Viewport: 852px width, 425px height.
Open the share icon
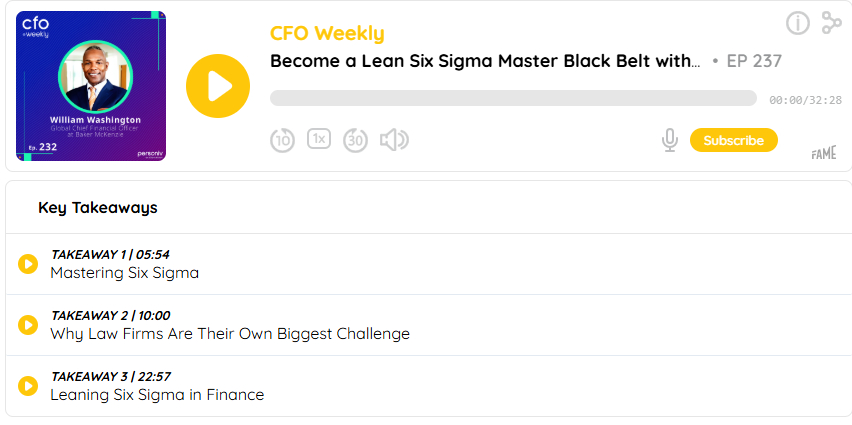tap(831, 23)
